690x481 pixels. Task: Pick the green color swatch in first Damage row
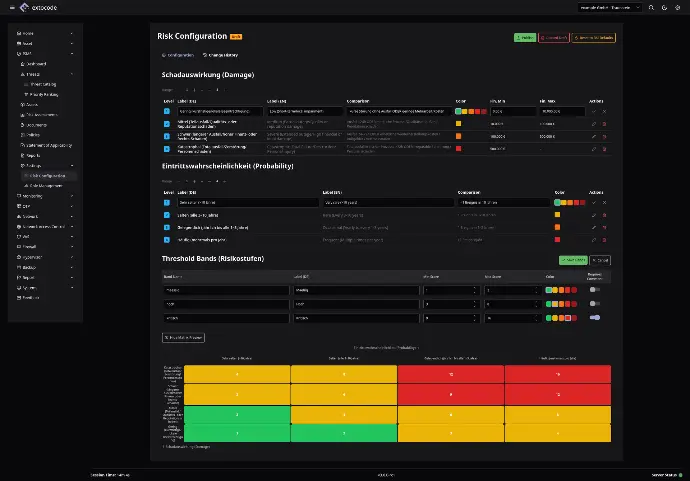[x=458, y=111]
